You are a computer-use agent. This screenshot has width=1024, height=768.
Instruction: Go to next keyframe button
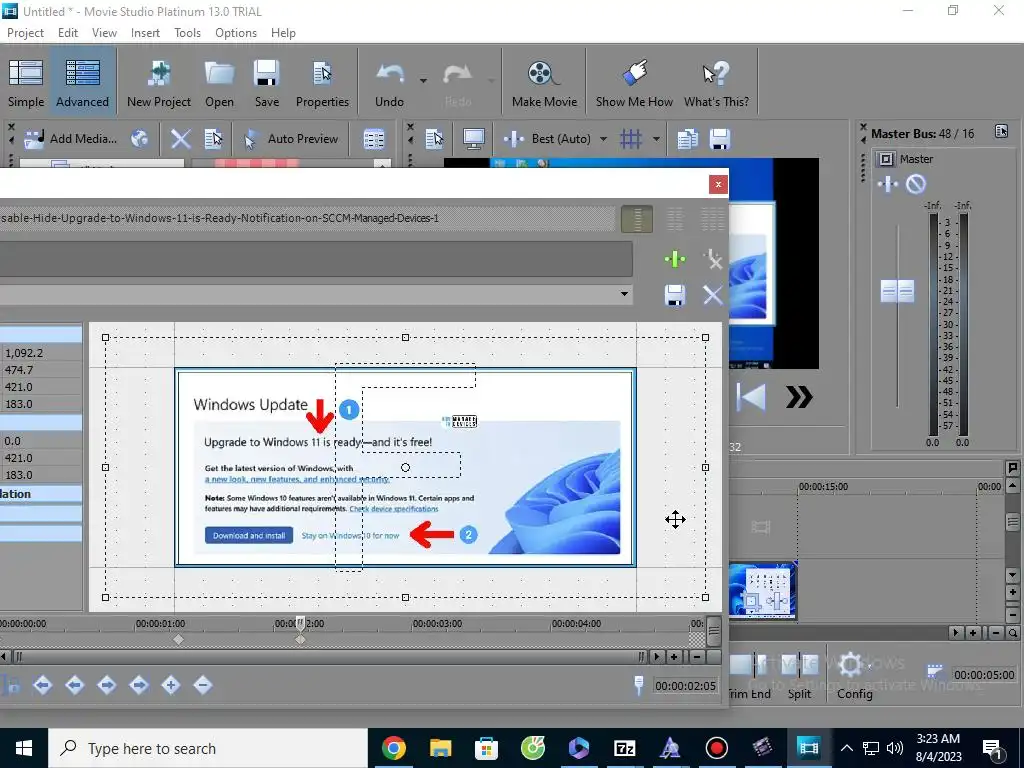106,685
